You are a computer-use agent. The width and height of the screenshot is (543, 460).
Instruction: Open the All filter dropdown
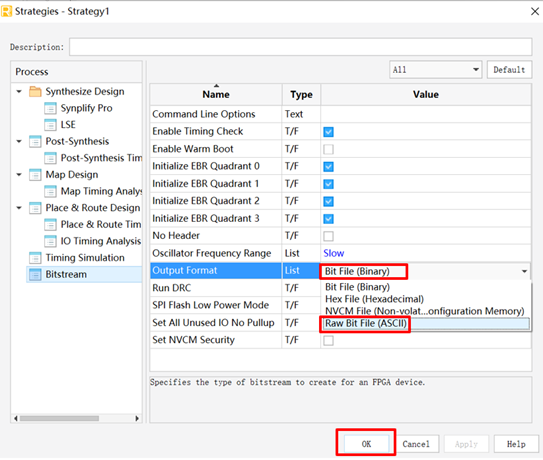click(x=435, y=70)
